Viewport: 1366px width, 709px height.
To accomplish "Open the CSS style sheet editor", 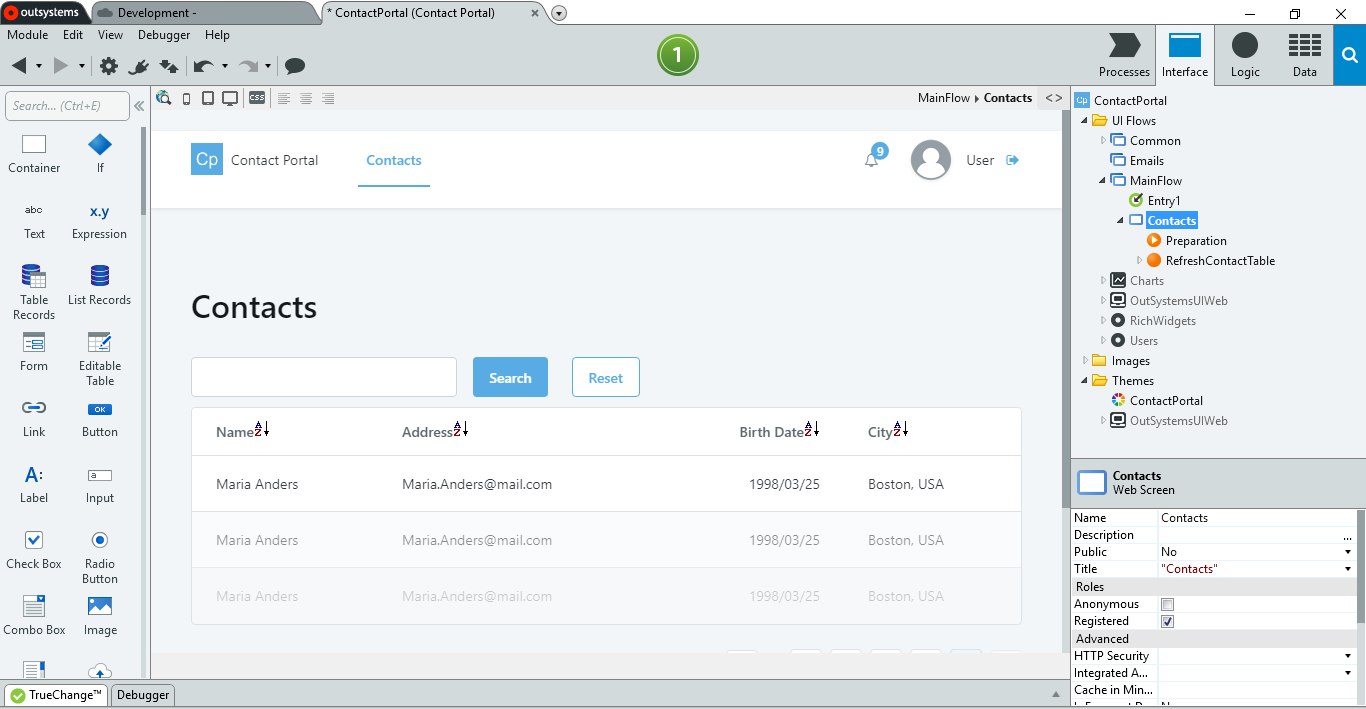I will 257,98.
